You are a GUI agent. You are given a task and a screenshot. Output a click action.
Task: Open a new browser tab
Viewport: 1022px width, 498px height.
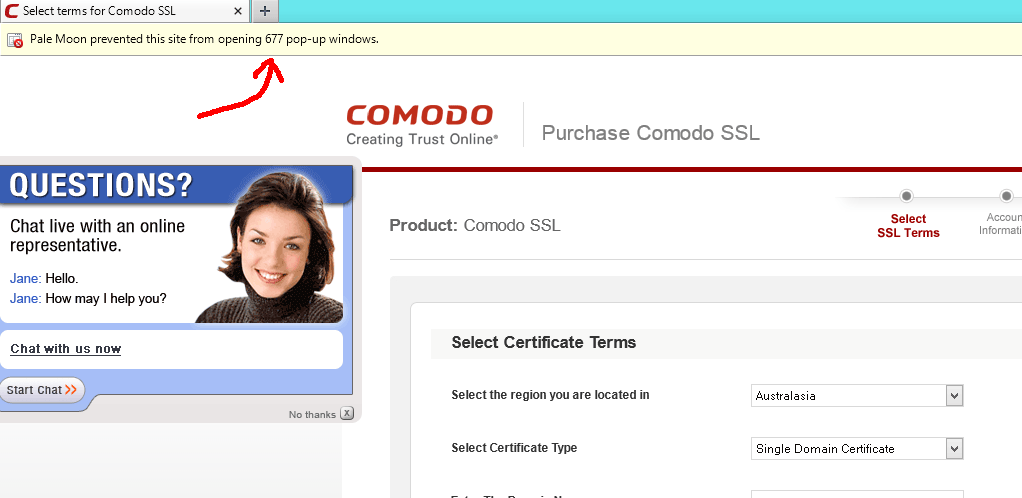click(x=265, y=11)
